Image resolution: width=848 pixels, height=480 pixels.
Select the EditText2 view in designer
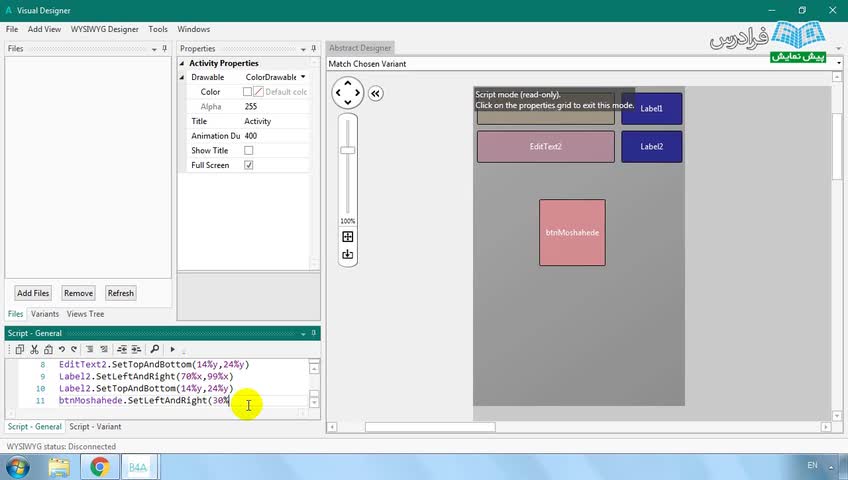click(x=546, y=146)
